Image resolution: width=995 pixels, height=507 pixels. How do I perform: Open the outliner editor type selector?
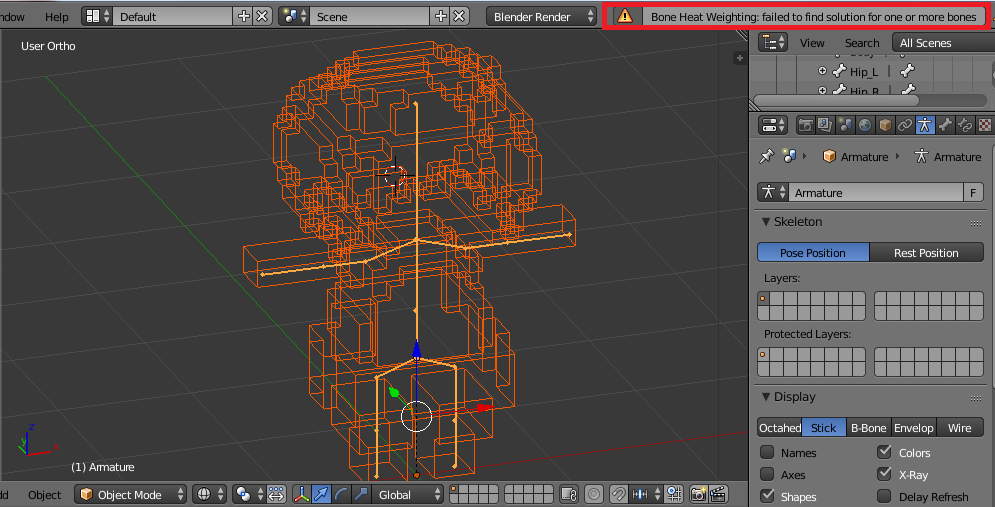(773, 43)
